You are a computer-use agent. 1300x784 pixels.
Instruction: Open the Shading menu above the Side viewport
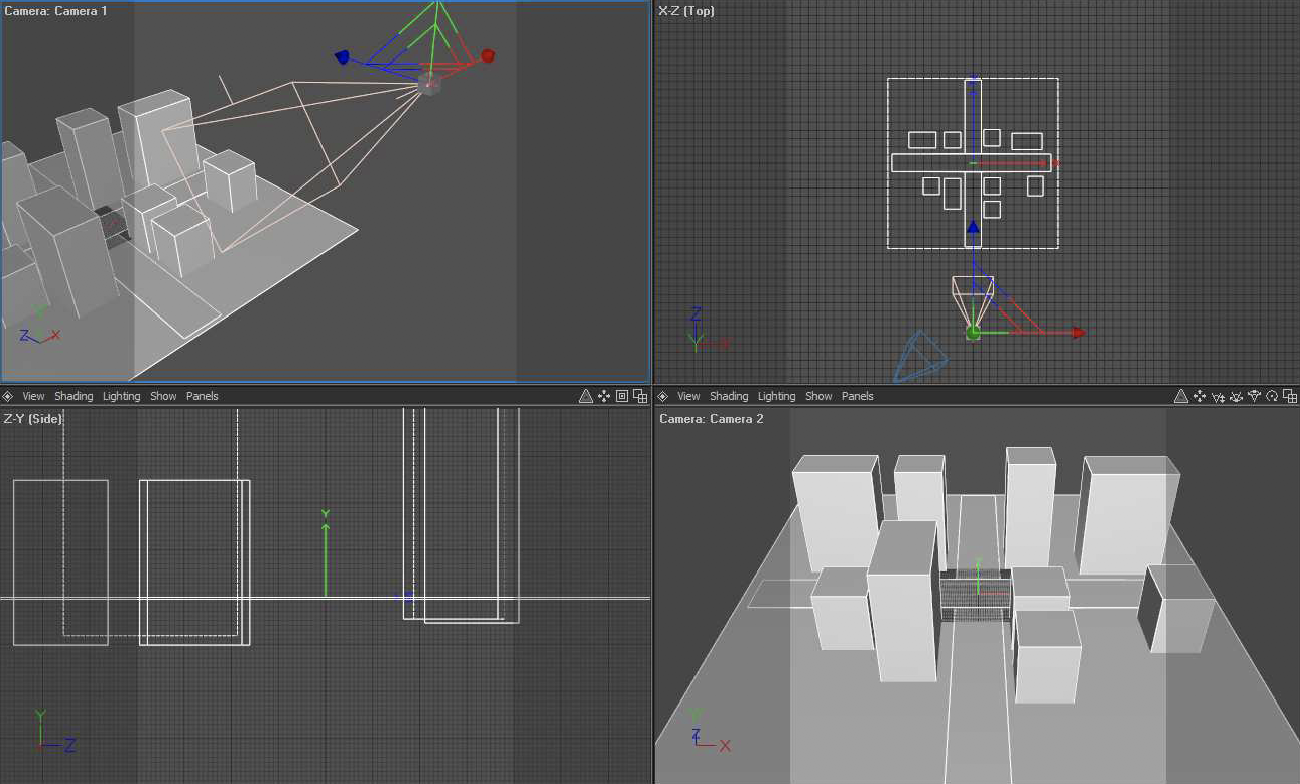pos(73,396)
